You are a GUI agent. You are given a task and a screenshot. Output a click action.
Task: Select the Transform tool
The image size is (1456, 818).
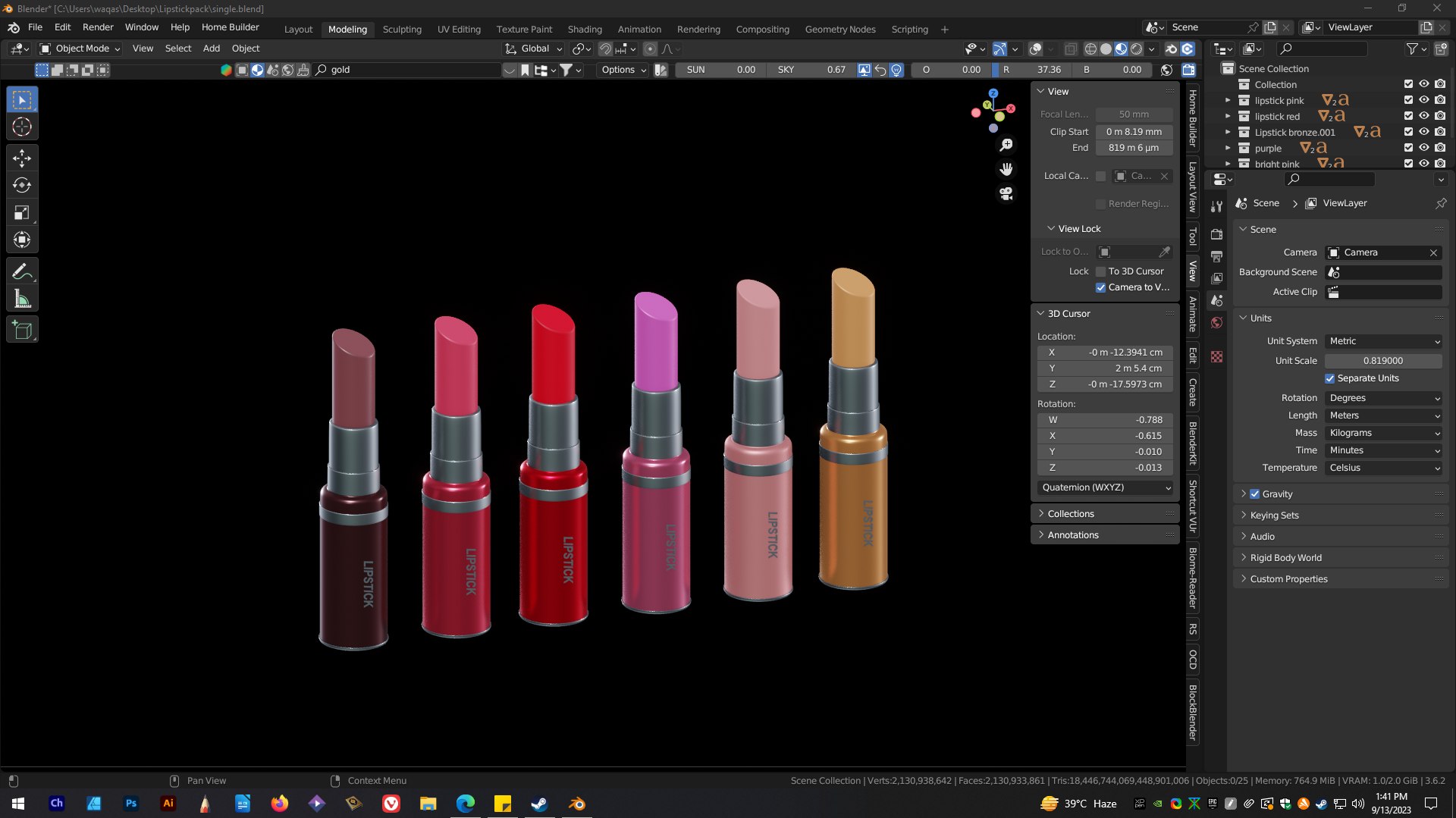click(22, 240)
